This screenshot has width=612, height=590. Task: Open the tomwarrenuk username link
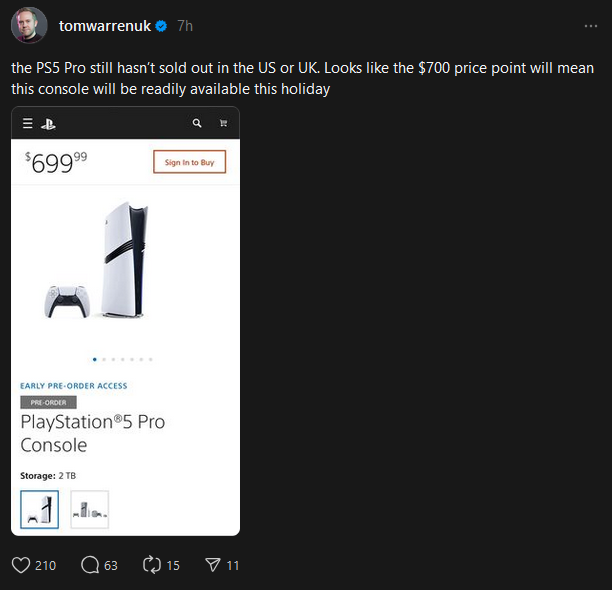(105, 25)
